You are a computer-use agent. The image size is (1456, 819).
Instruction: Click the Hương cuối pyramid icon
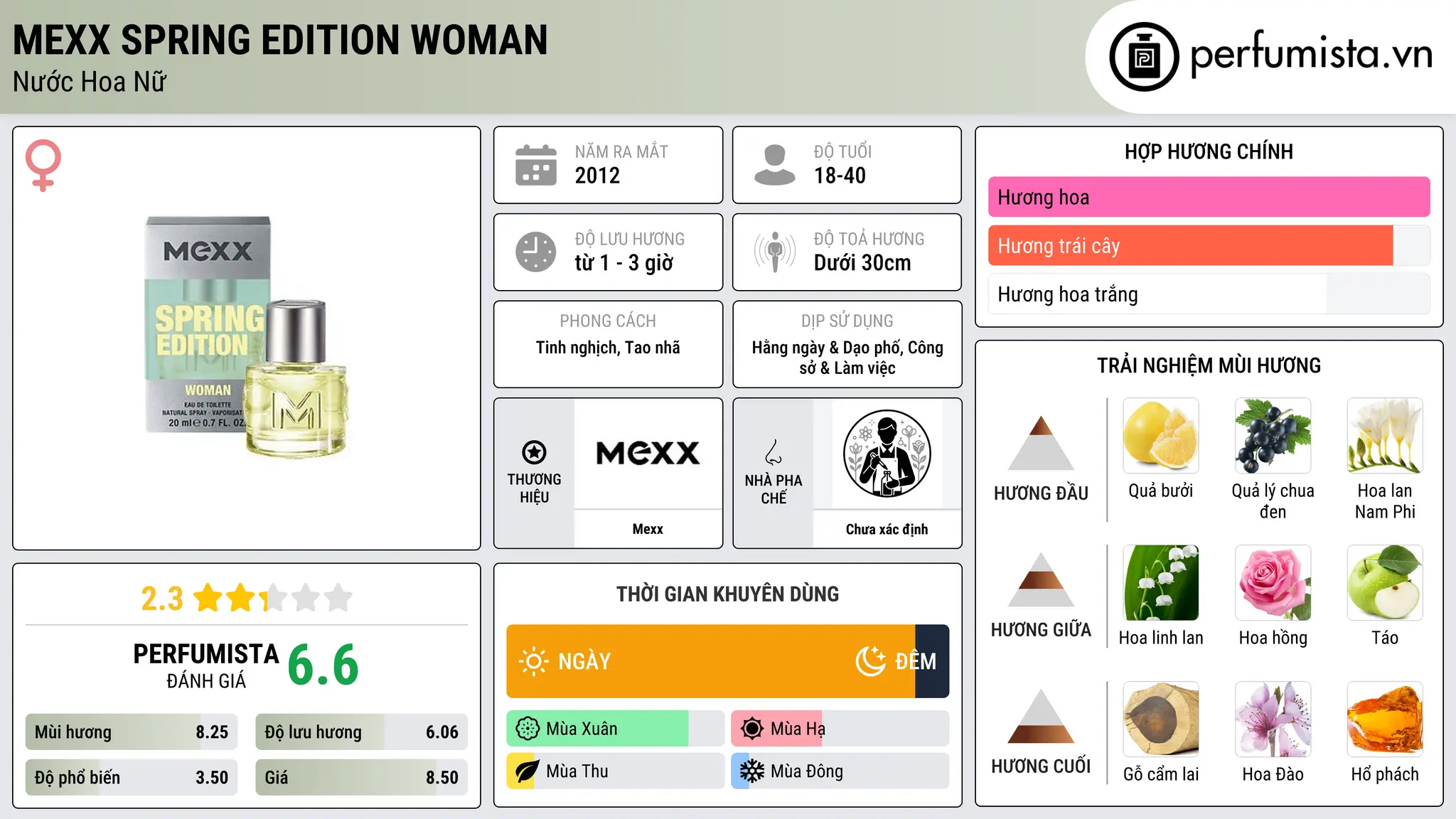click(1041, 716)
